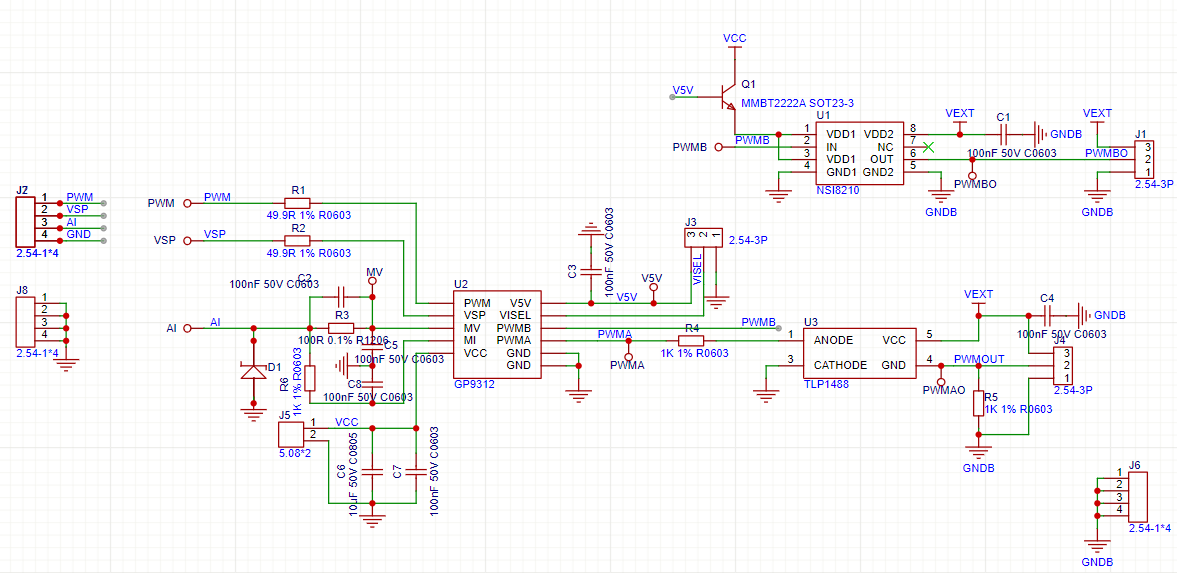Click the D1 diode symbol
Image resolution: width=1177 pixels, height=573 pixels.
click(251, 370)
